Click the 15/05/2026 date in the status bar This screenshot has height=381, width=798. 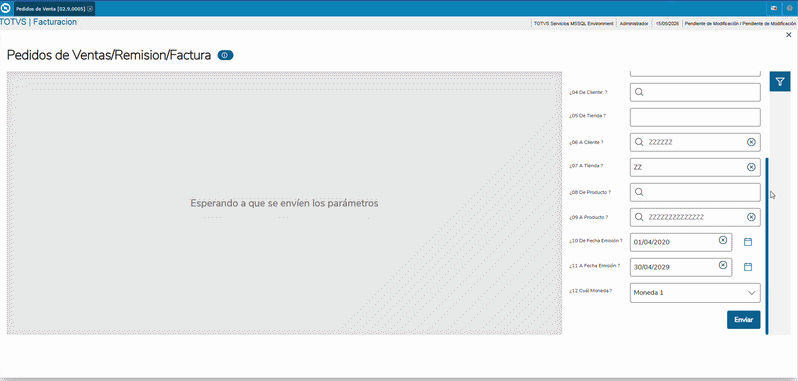point(667,23)
